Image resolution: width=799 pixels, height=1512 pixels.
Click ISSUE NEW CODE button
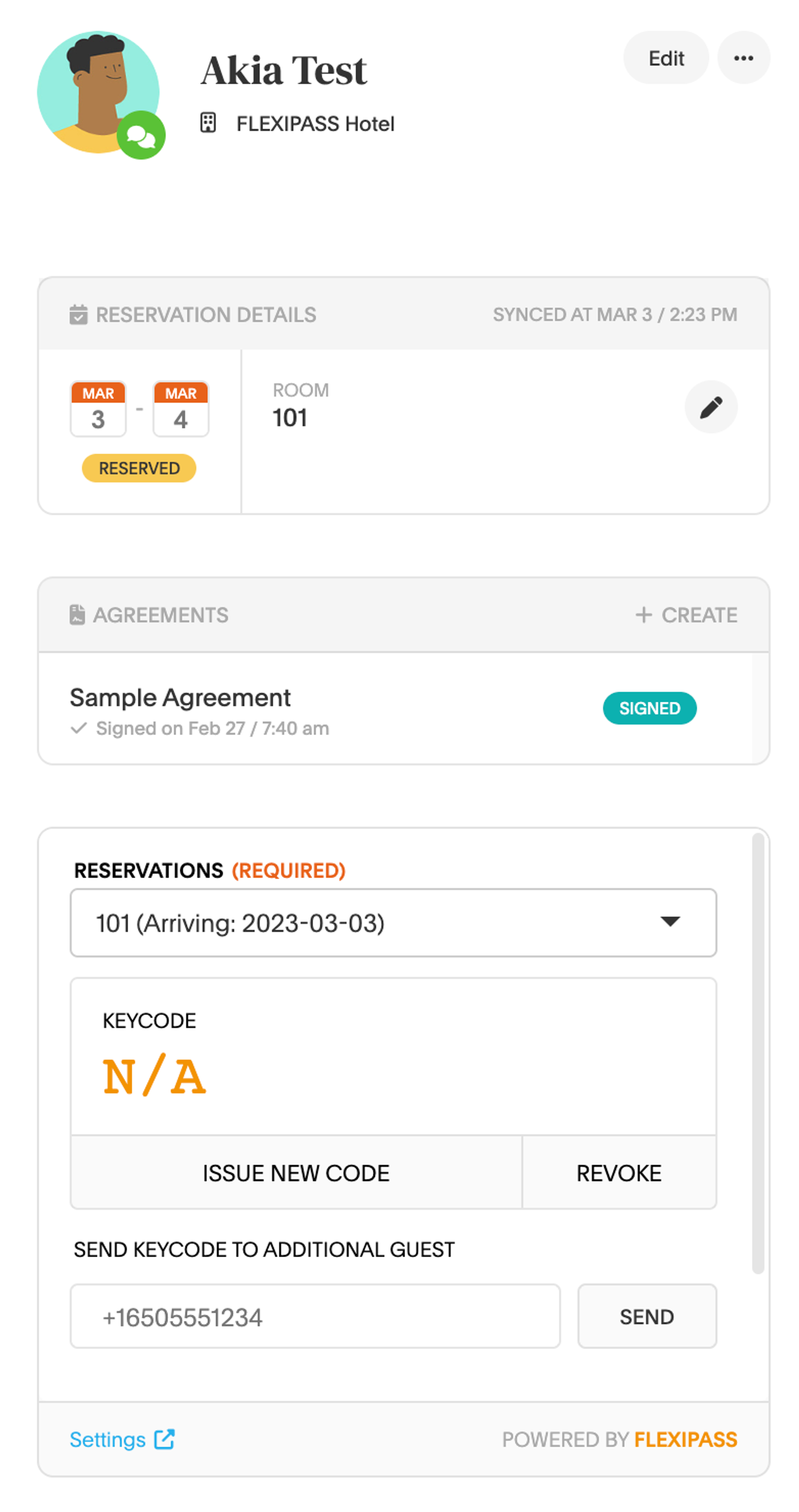(x=297, y=1172)
